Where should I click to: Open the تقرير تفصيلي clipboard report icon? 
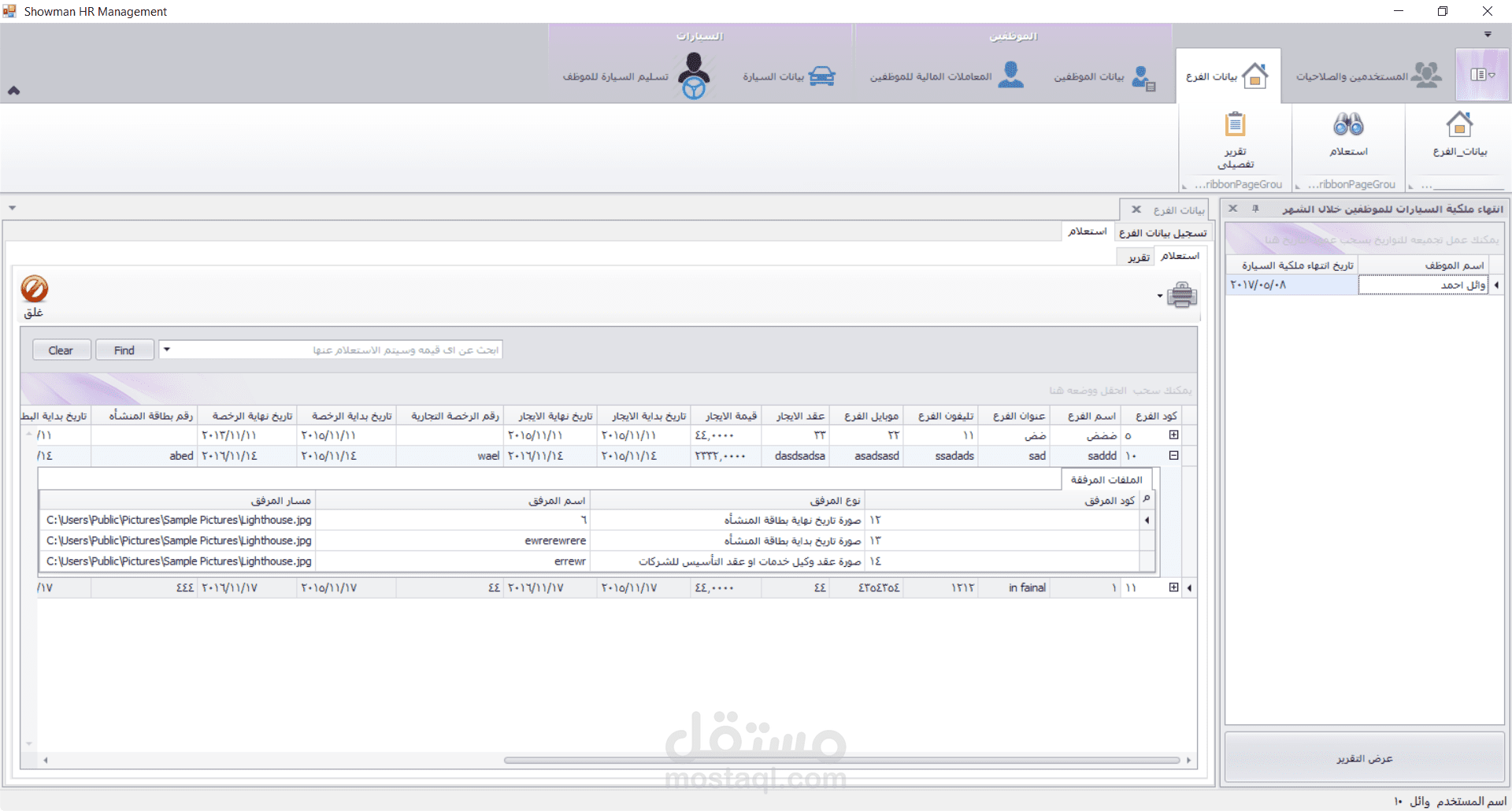coord(1235,124)
